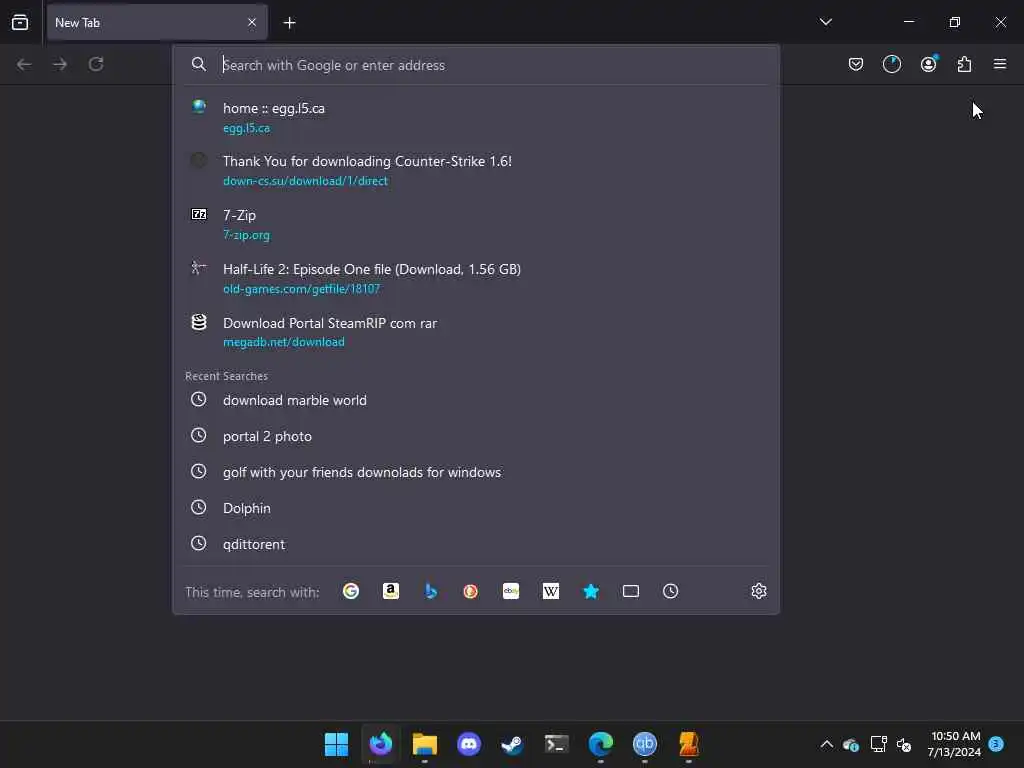Select recent search 'golf with your friends downolads'

[x=476, y=472]
